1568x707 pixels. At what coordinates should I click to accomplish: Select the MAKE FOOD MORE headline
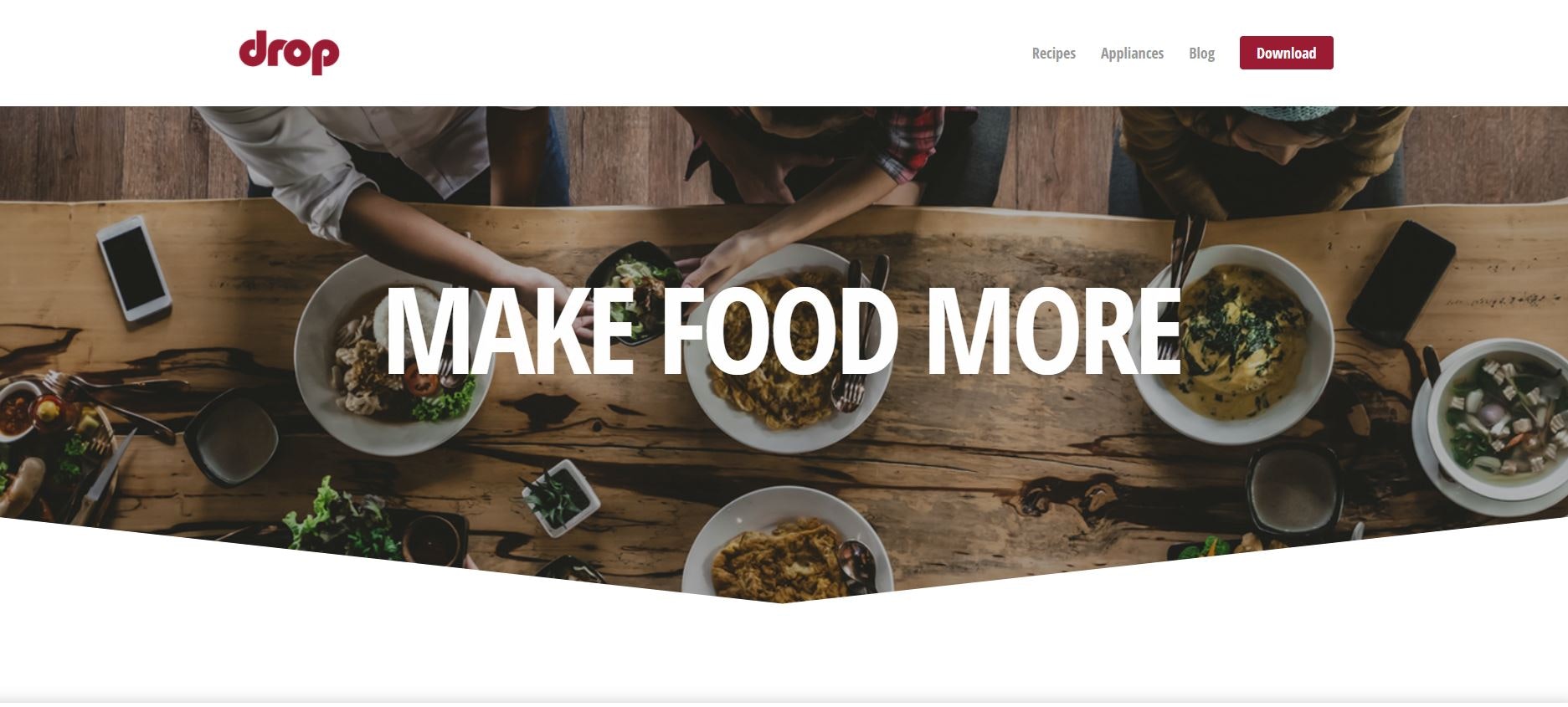[783, 330]
